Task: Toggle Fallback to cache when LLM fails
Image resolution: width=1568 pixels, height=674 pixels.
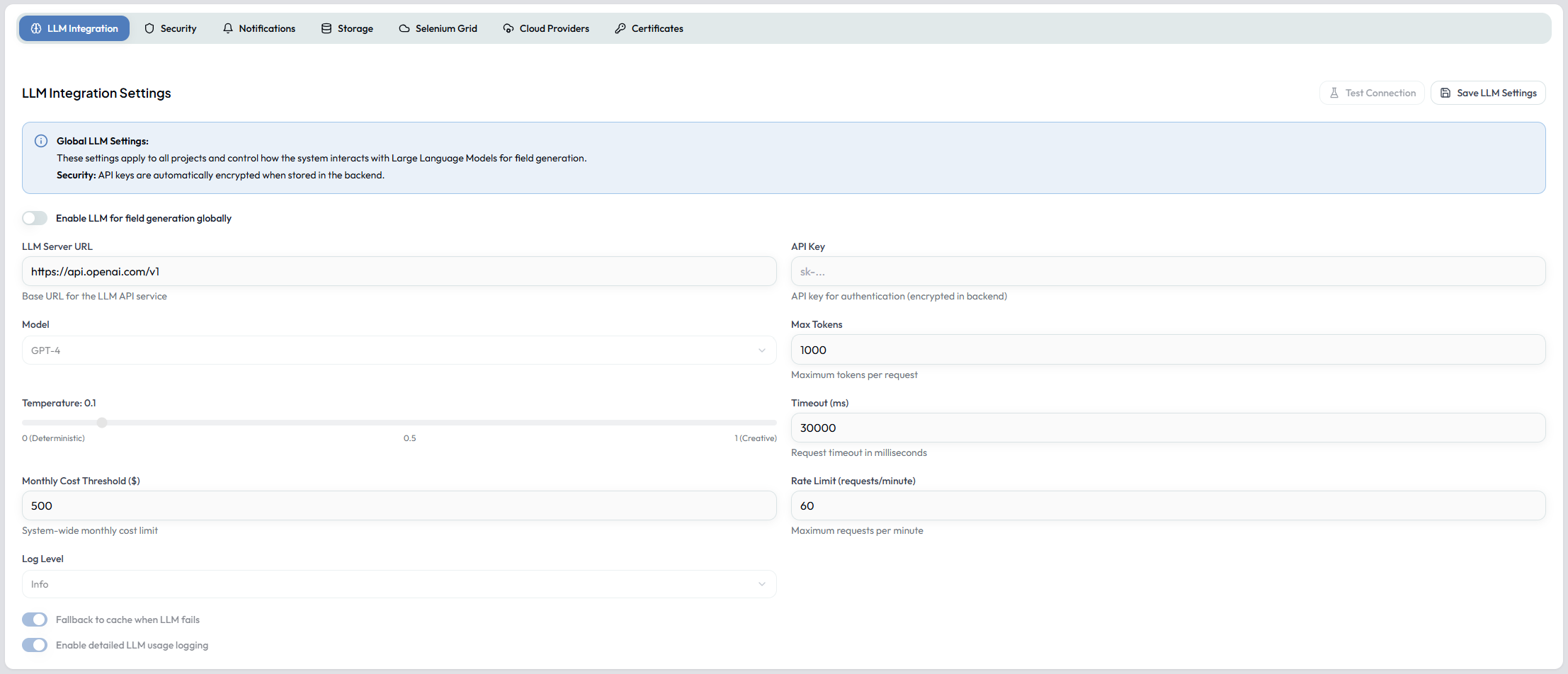Action: click(35, 619)
